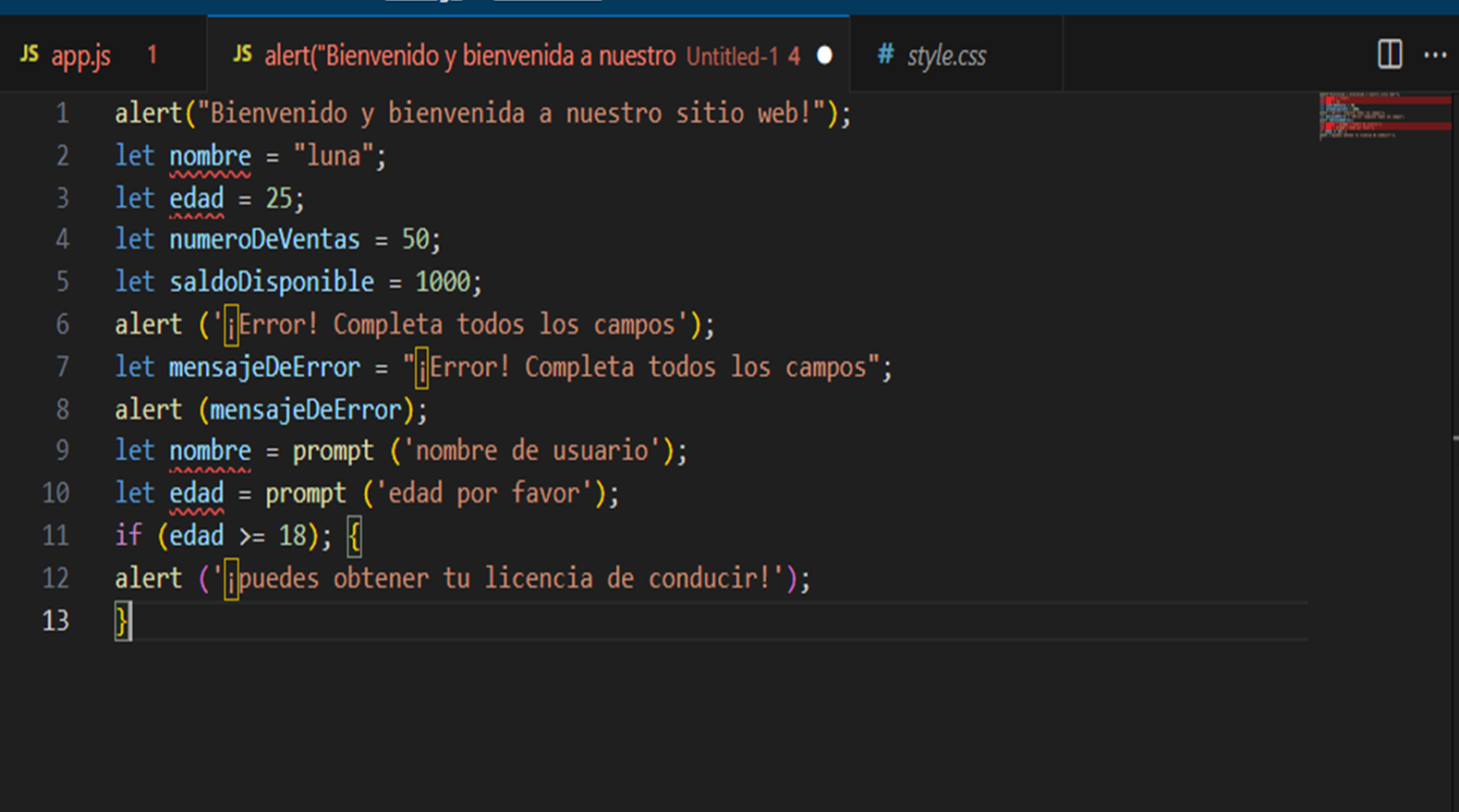Click the underlined edad variable on line 10
The image size is (1459, 812).
point(196,493)
